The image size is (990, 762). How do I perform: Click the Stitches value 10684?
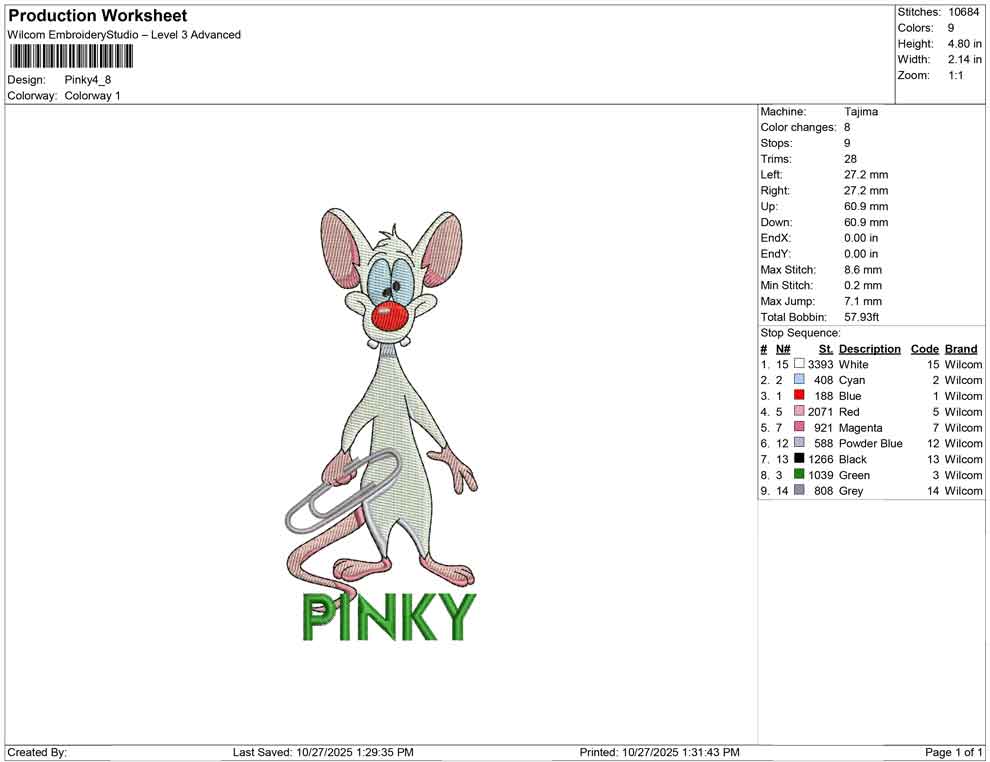coord(963,12)
